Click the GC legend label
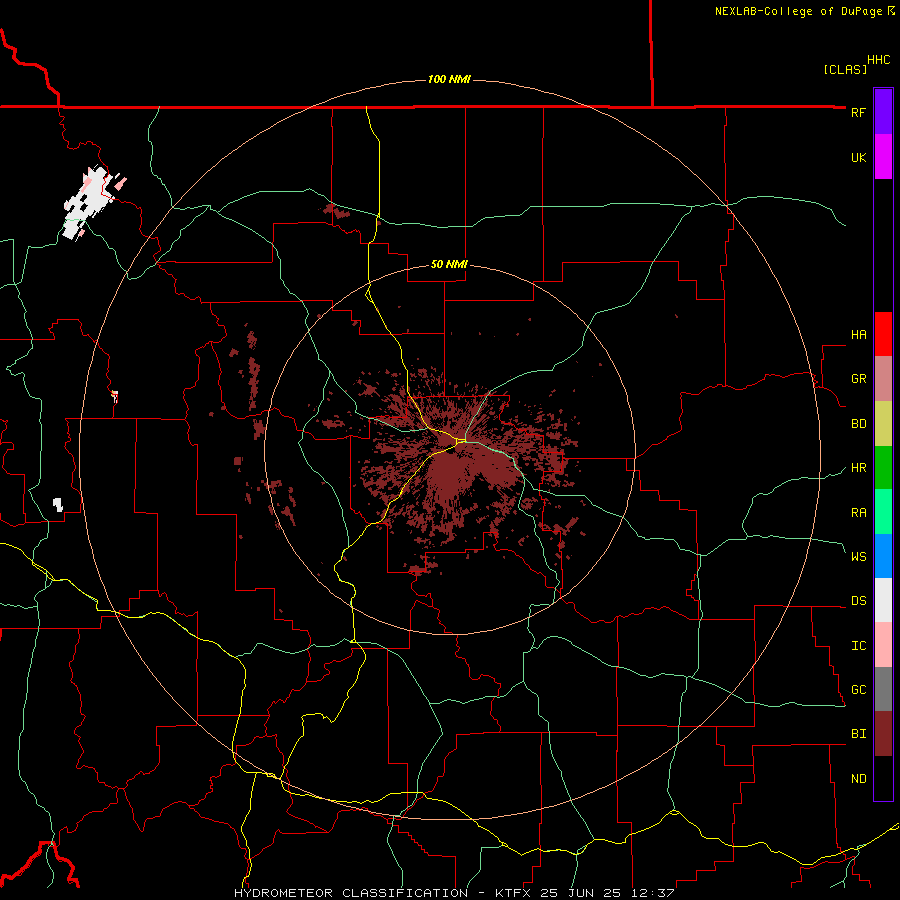The height and width of the screenshot is (900, 900). click(858, 689)
